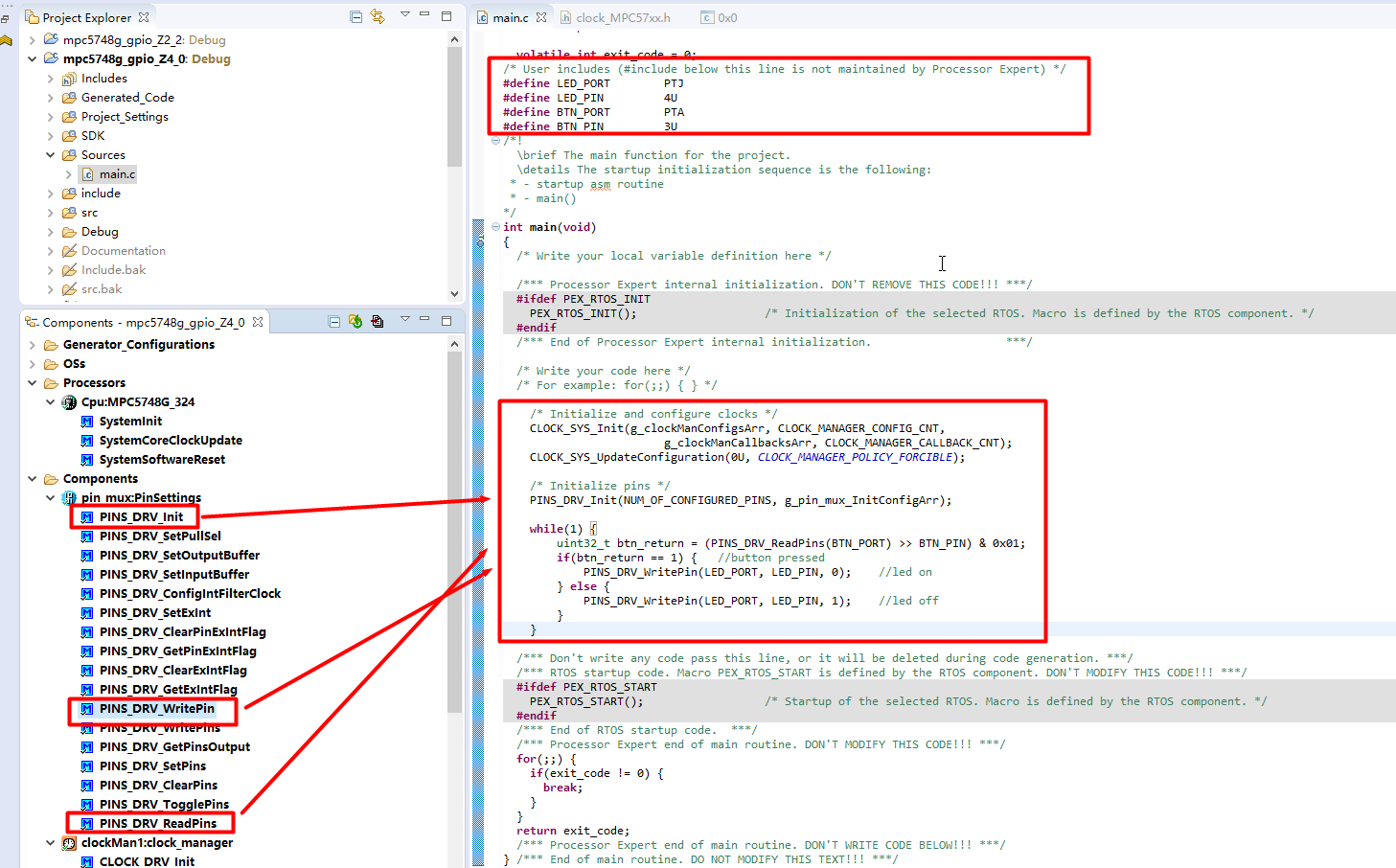The height and width of the screenshot is (868, 1396).
Task: Click the generate code icon in Components panel
Action: pos(378,322)
